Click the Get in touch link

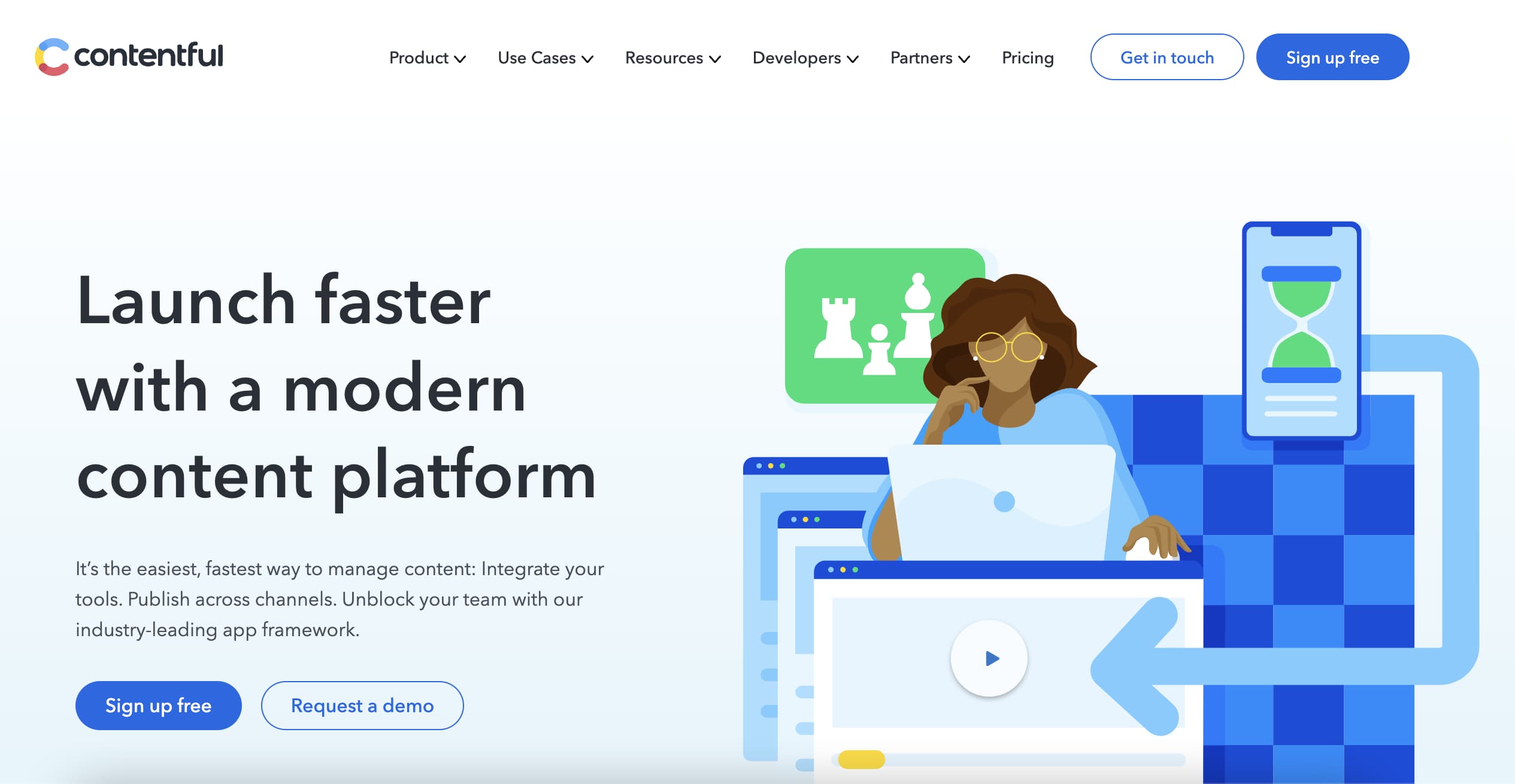tap(1166, 57)
